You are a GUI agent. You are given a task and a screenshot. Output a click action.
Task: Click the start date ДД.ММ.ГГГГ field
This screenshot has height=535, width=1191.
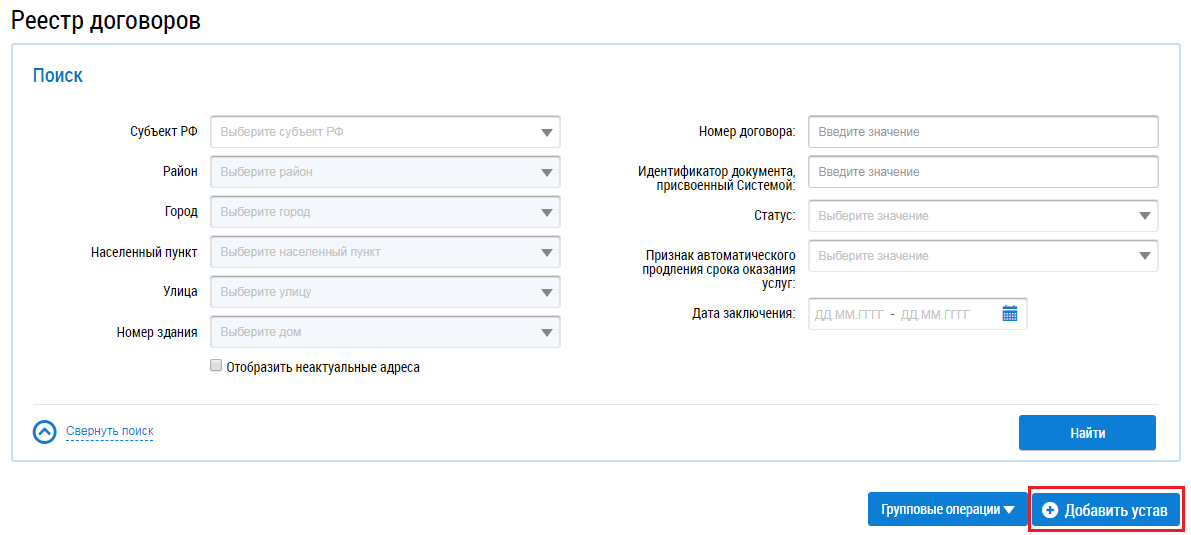click(849, 314)
